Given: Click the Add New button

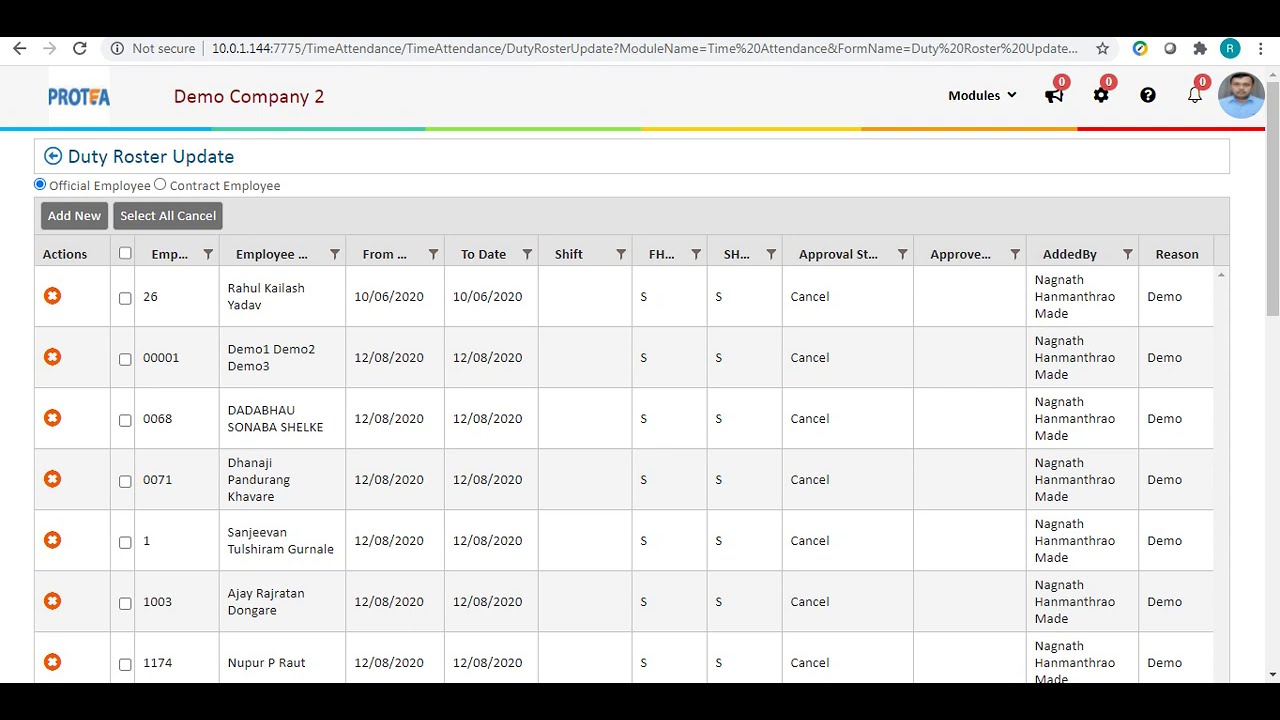Looking at the screenshot, I should click(74, 215).
